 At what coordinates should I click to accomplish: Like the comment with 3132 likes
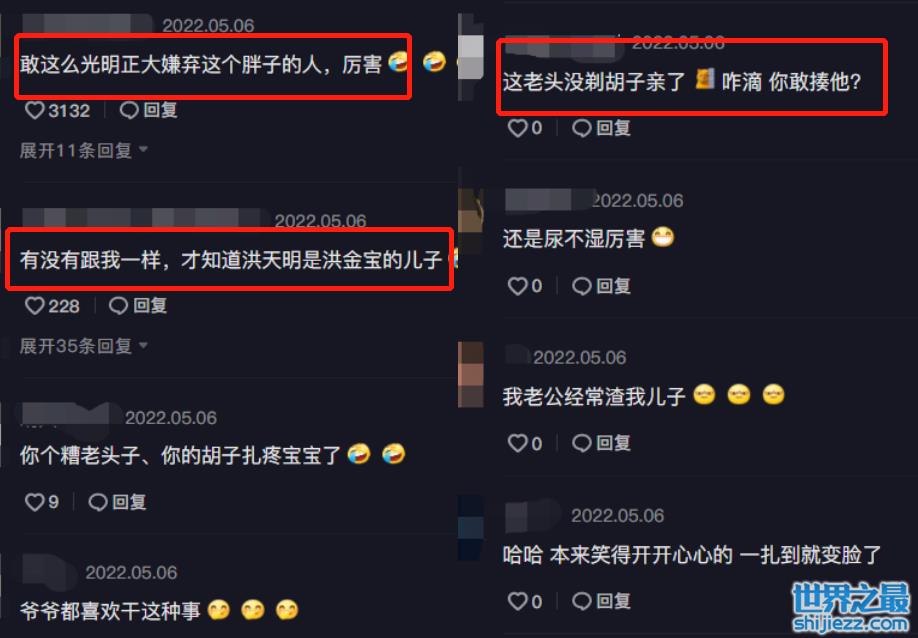tap(35, 110)
